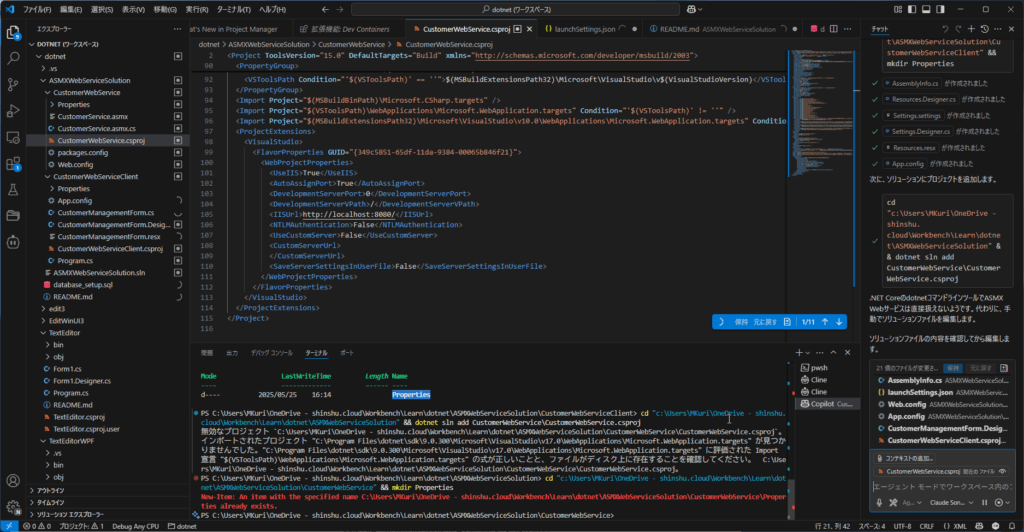Image resolution: width=1024 pixels, height=532 pixels.
Task: Open the chat mode Agent dropdown
Action: (912, 503)
